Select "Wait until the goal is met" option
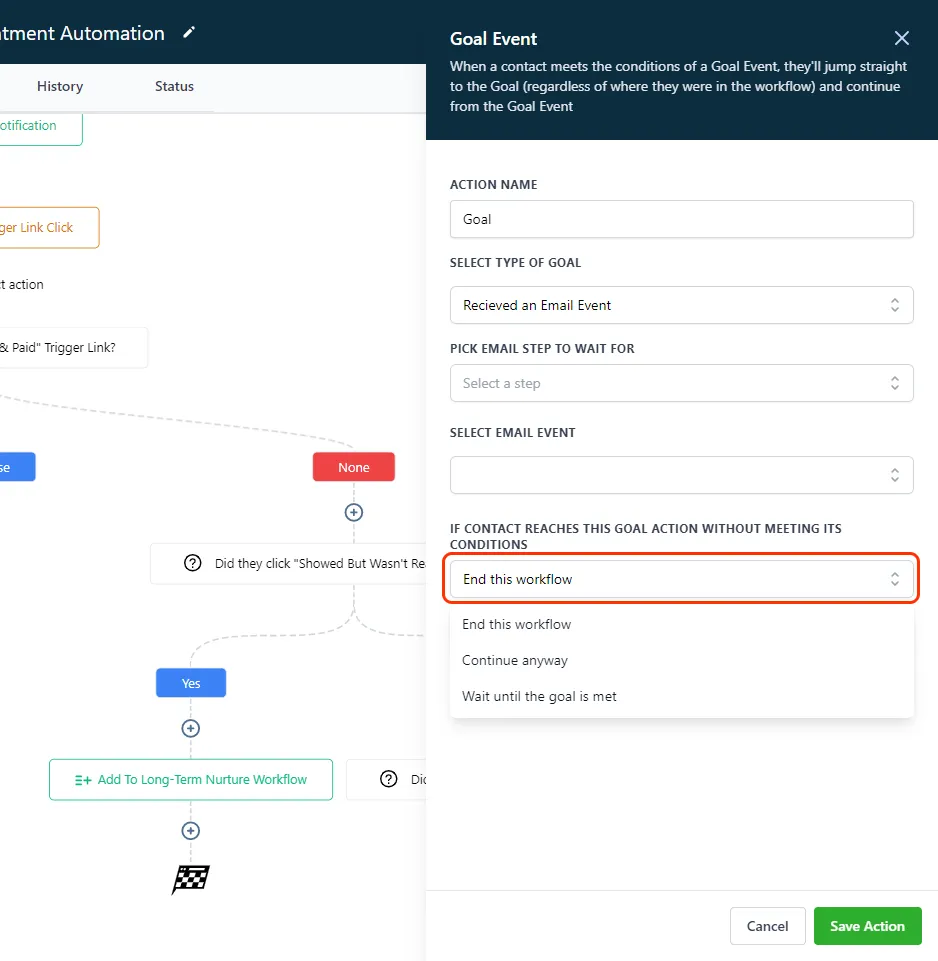The height and width of the screenshot is (961, 938). point(539,696)
